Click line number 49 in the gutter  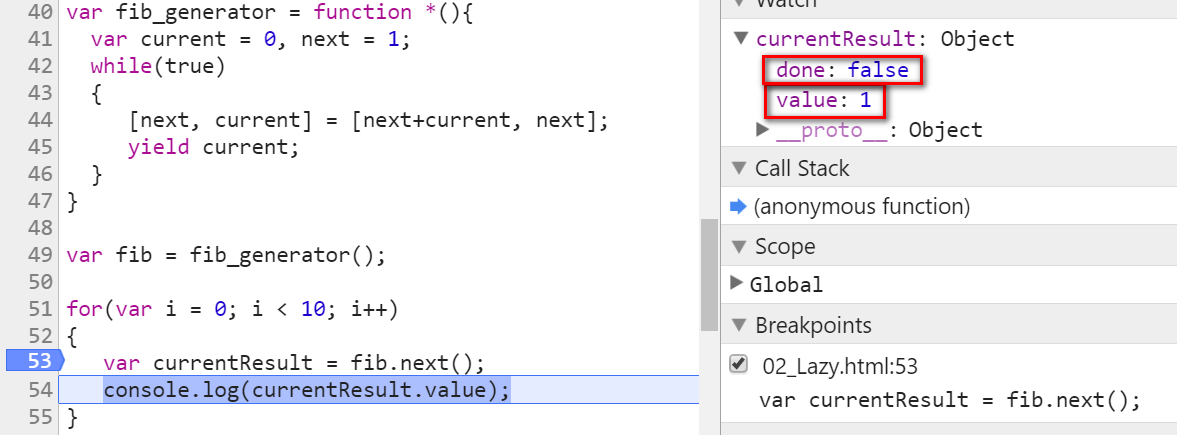tap(41, 255)
